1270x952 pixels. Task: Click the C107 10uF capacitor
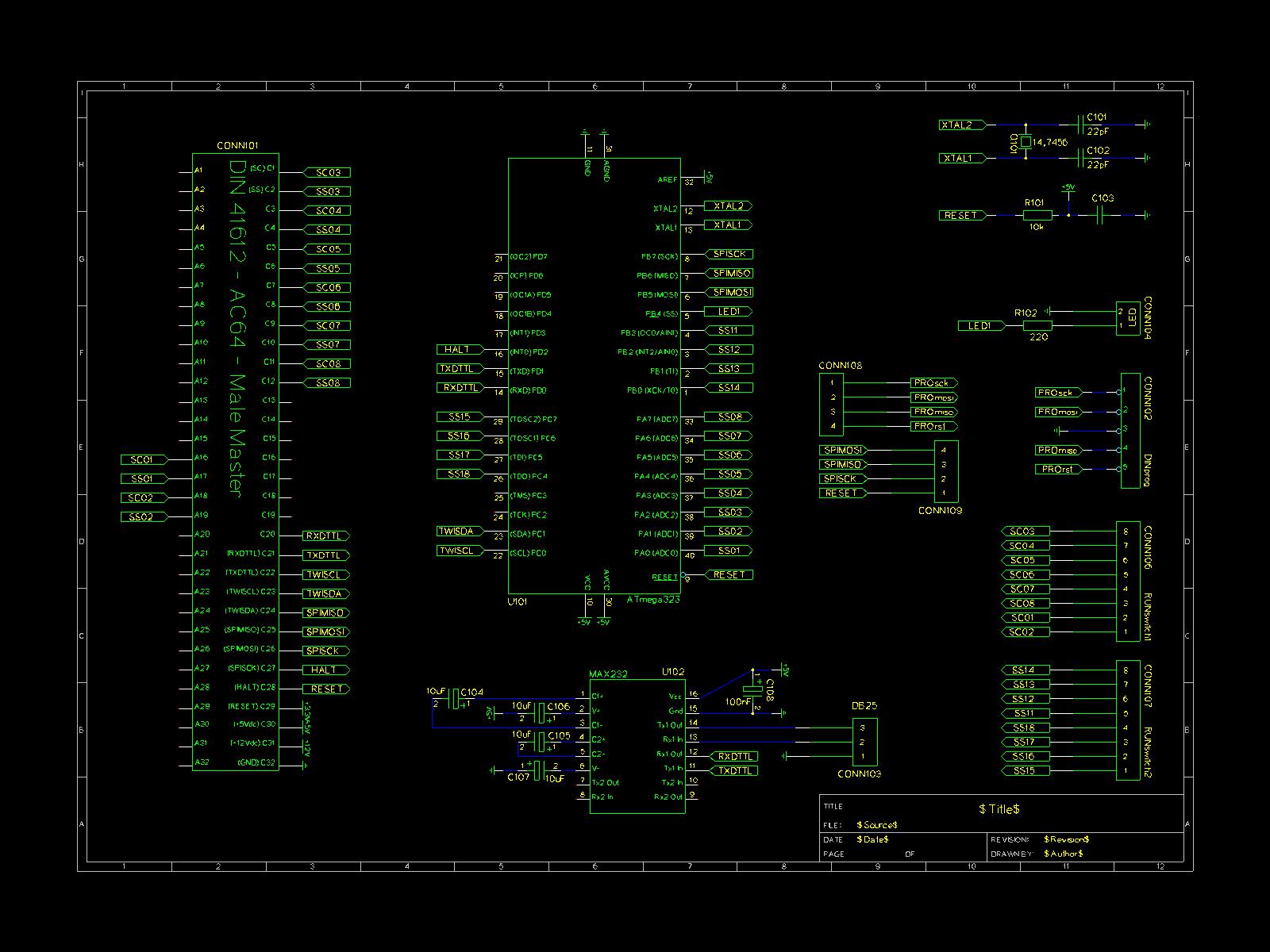[x=537, y=770]
